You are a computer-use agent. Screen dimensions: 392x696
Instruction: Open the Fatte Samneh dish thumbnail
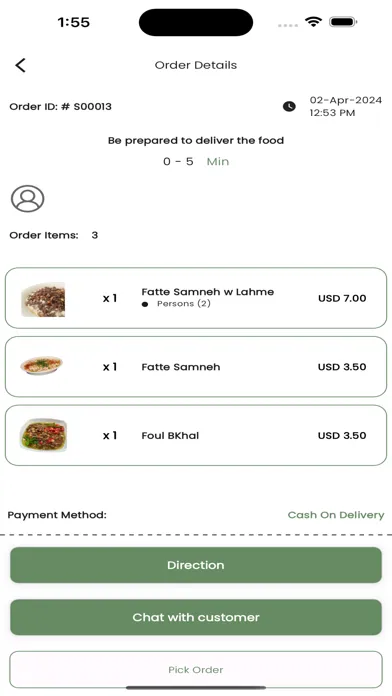(41, 366)
